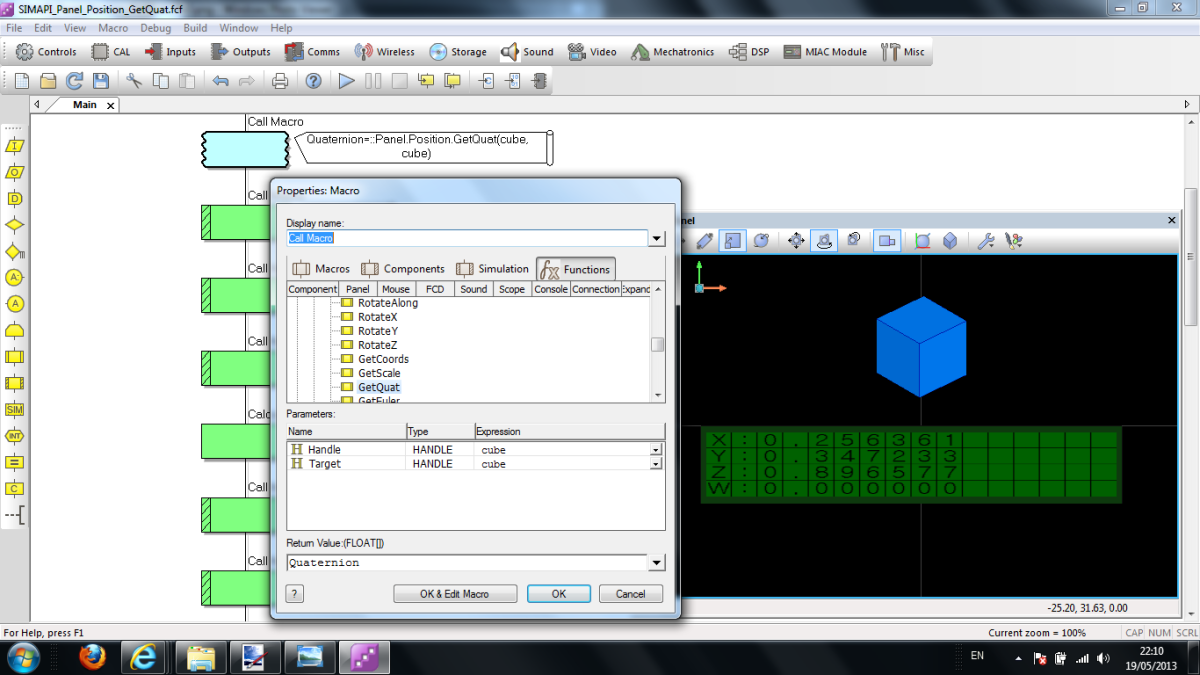
Task: Open the Display name dropdown arrow
Action: click(x=657, y=238)
